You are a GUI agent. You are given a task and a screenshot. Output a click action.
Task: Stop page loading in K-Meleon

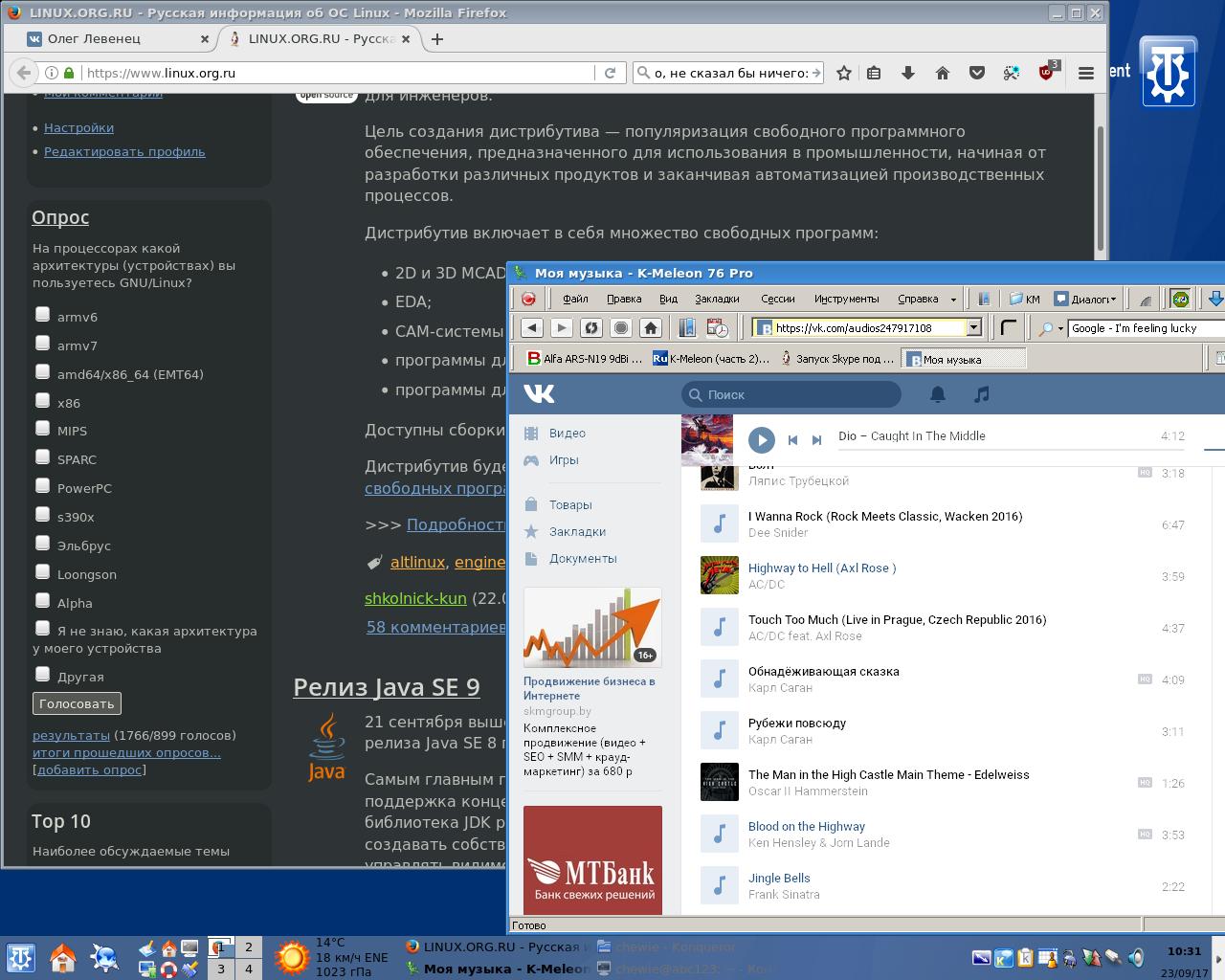point(621,327)
